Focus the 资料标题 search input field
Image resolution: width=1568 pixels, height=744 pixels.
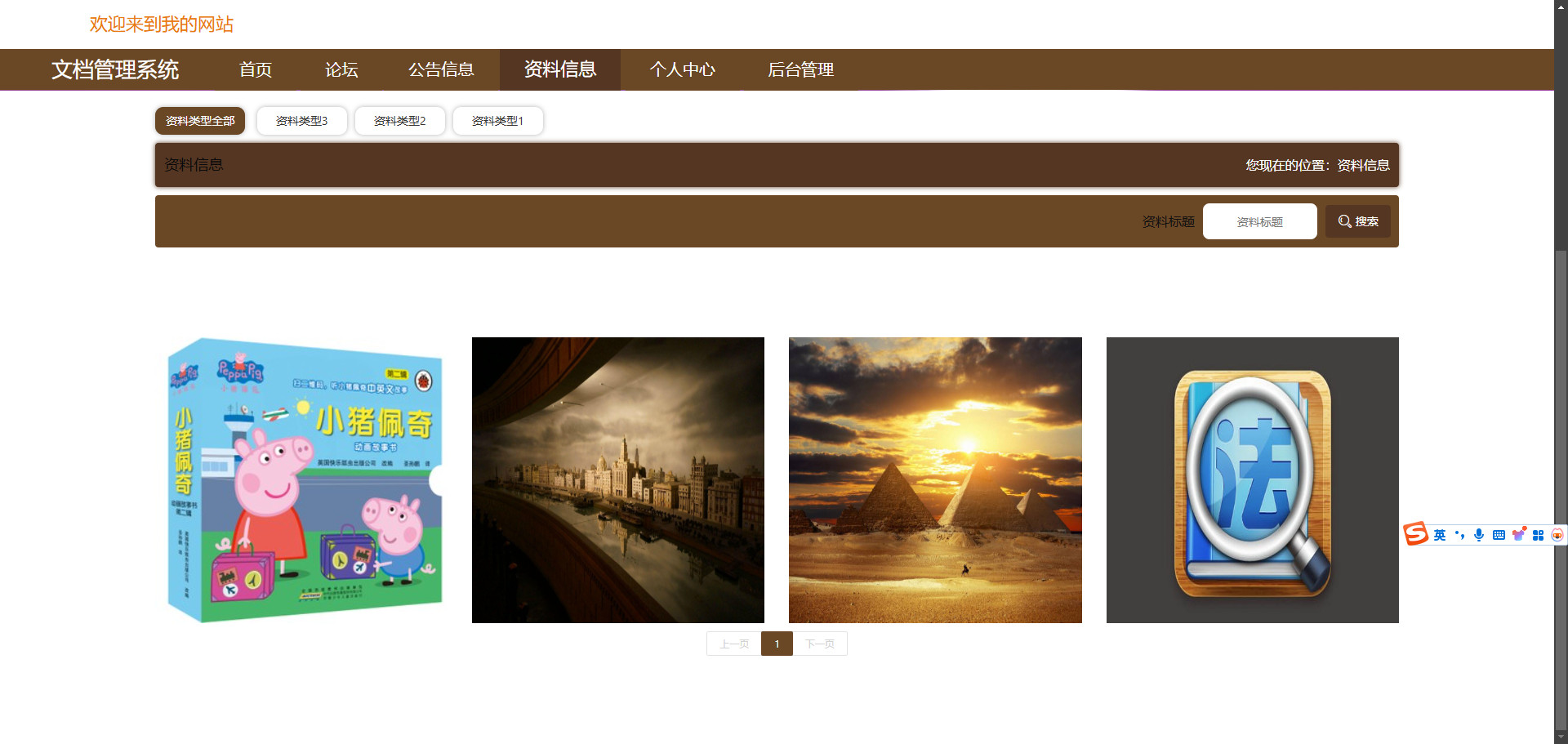pyautogui.click(x=1260, y=221)
